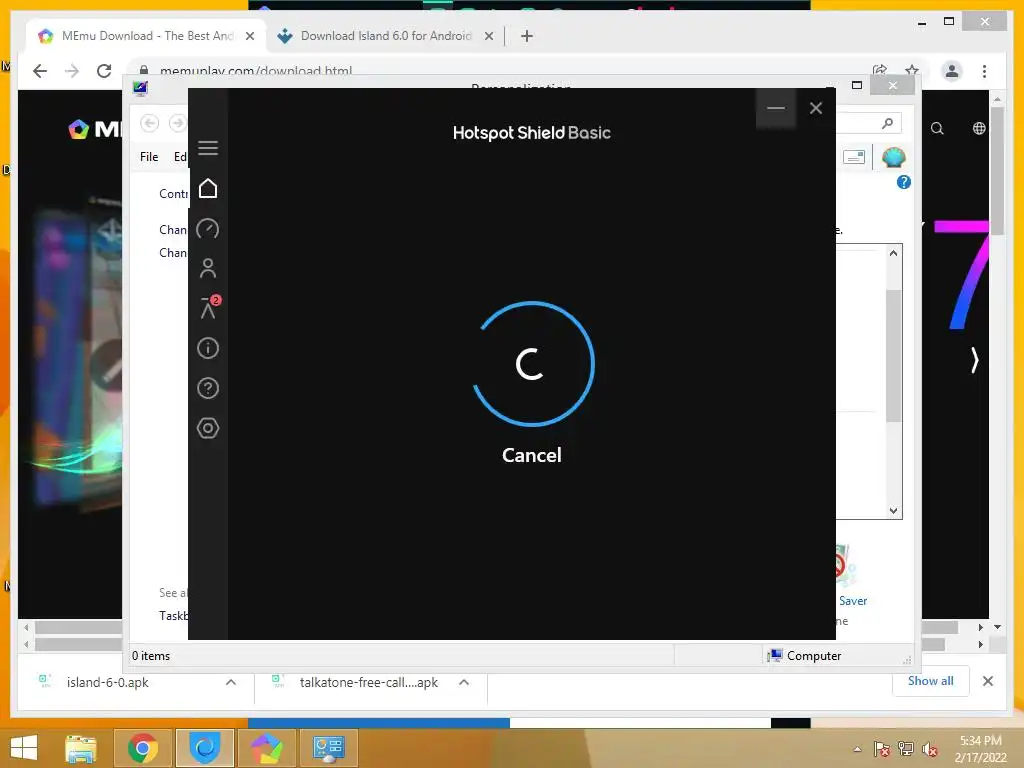Screen dimensions: 1024x768
Task: Open the info circle icon
Action: click(x=208, y=348)
